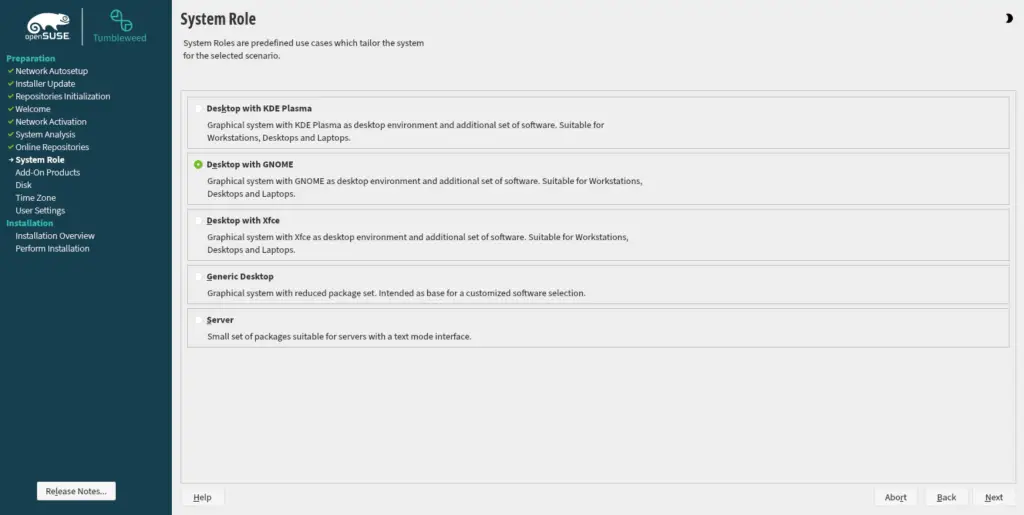Click Disk step in the sidebar
Screen dimensions: 1024x515
[x=24, y=185]
